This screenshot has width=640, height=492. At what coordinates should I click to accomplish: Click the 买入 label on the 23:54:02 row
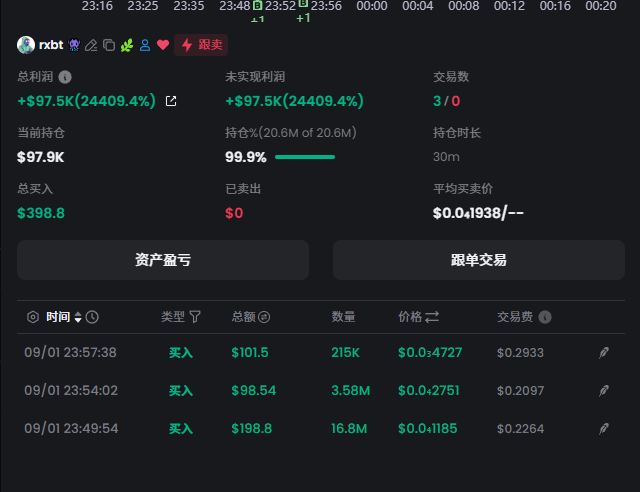point(181,390)
